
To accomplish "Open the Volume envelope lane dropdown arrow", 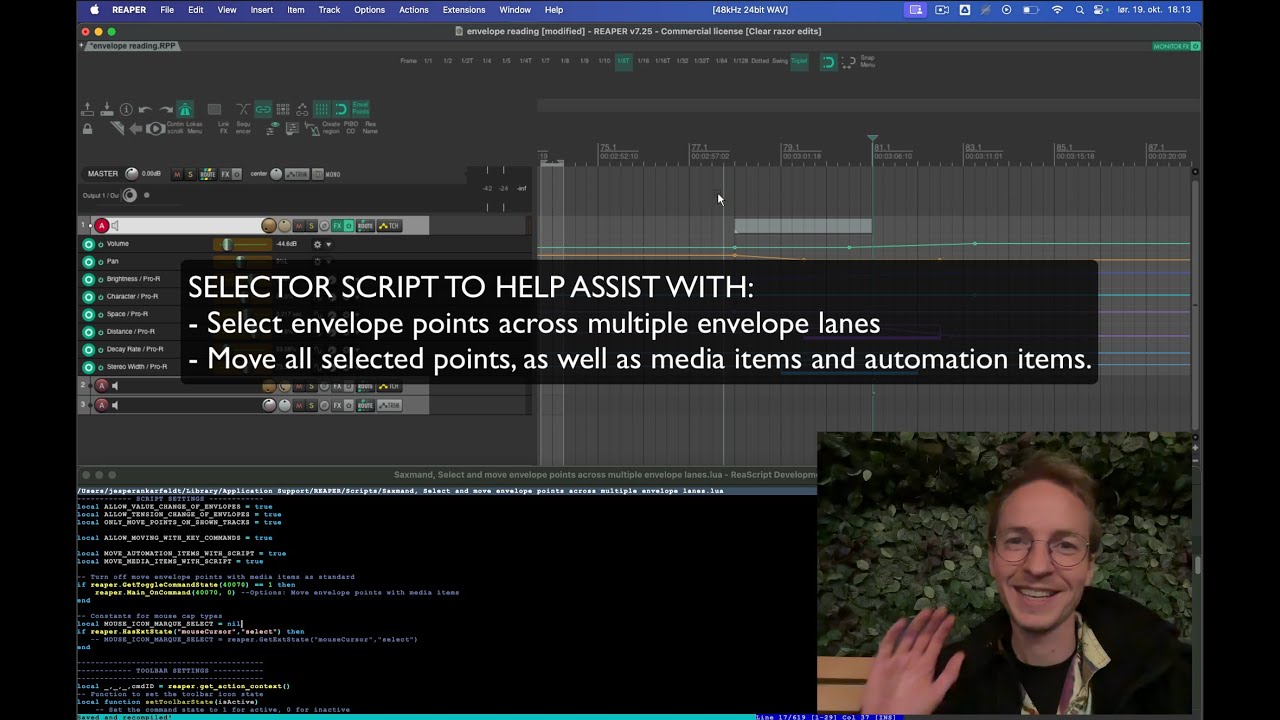I will click(329, 244).
